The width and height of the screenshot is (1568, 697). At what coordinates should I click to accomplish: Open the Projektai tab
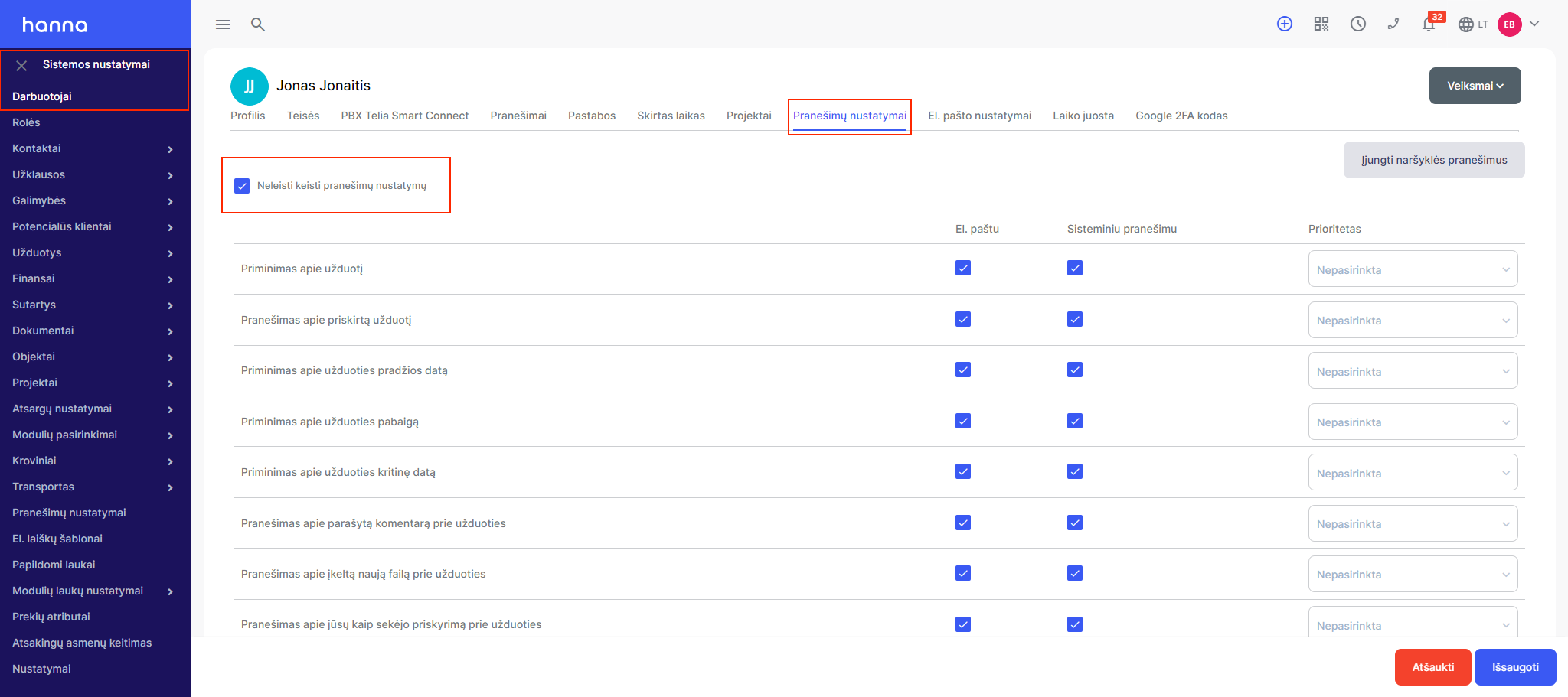click(x=749, y=116)
